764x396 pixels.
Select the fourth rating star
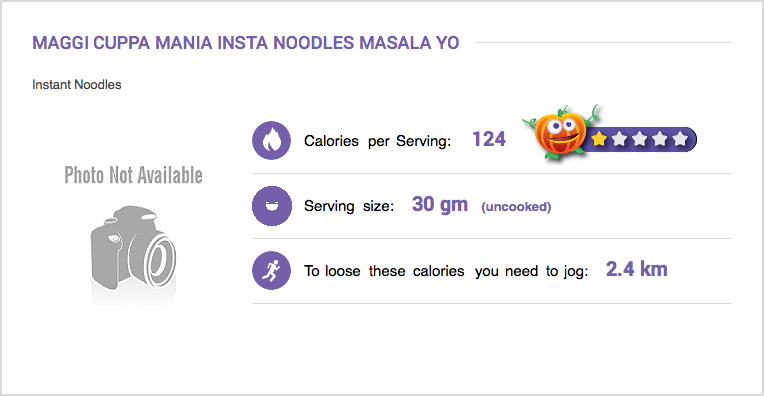click(659, 139)
